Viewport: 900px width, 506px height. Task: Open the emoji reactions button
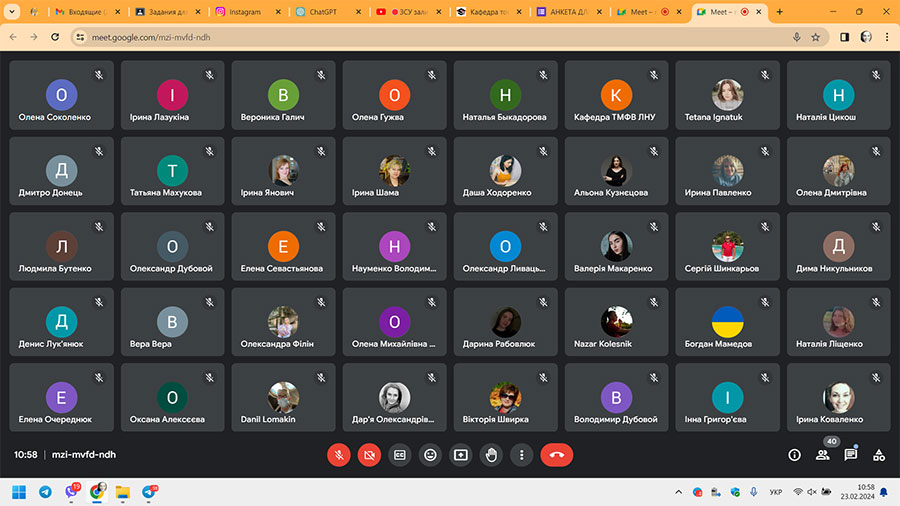click(430, 455)
